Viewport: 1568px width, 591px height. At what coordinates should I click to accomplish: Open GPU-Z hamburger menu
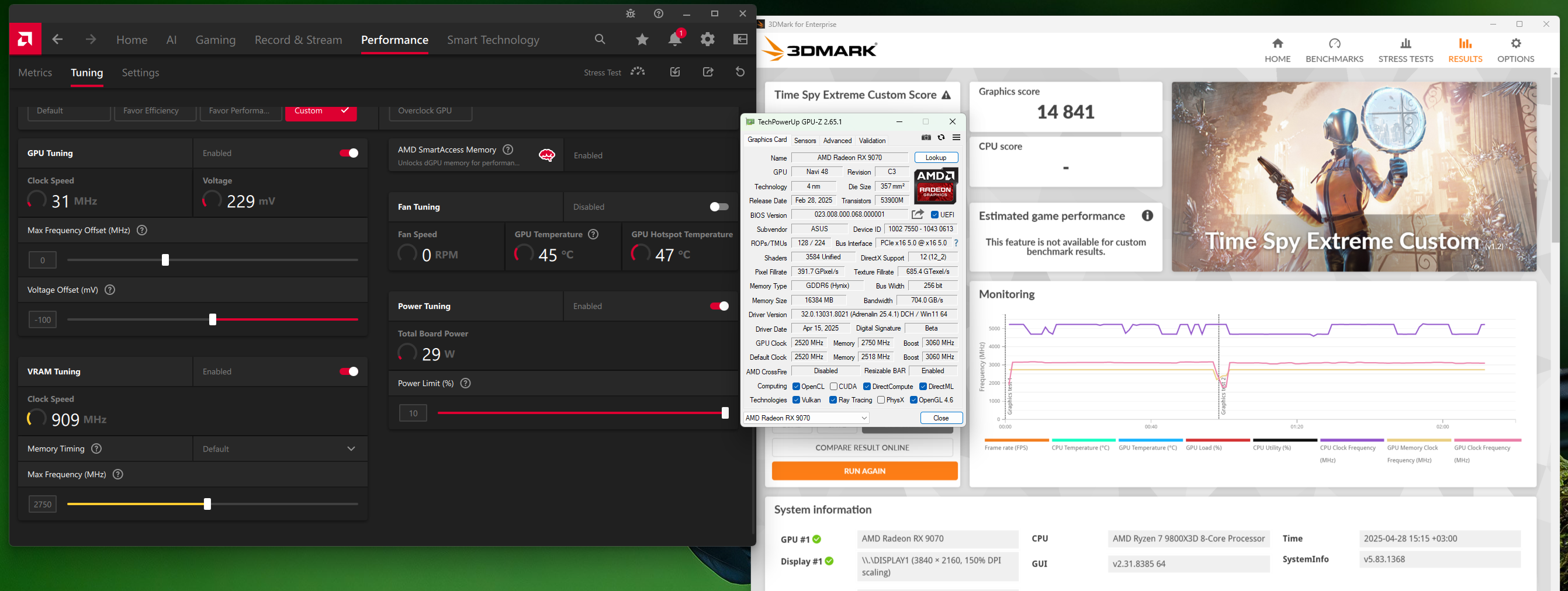point(956,138)
